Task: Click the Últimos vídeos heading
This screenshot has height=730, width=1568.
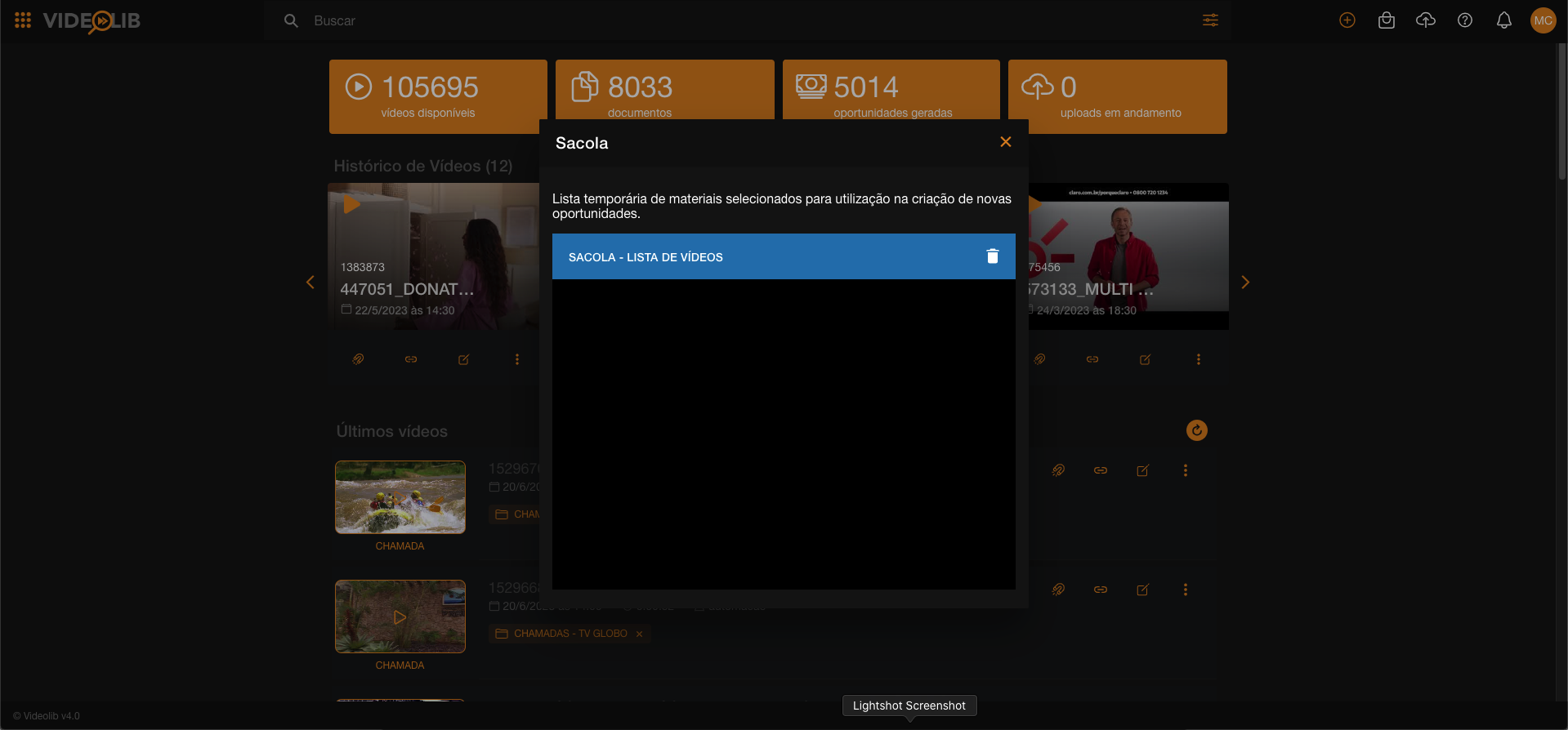Action: [x=392, y=431]
